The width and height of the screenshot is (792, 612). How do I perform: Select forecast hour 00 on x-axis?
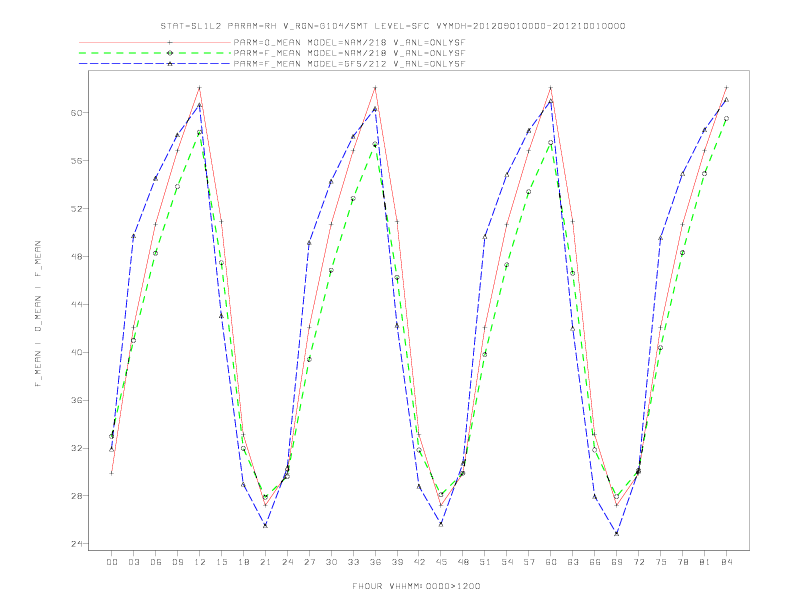pyautogui.click(x=112, y=562)
